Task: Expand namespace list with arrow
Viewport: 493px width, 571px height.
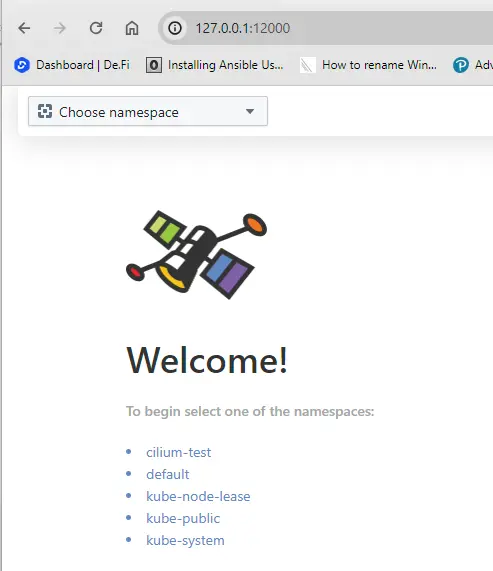Action: pos(250,111)
